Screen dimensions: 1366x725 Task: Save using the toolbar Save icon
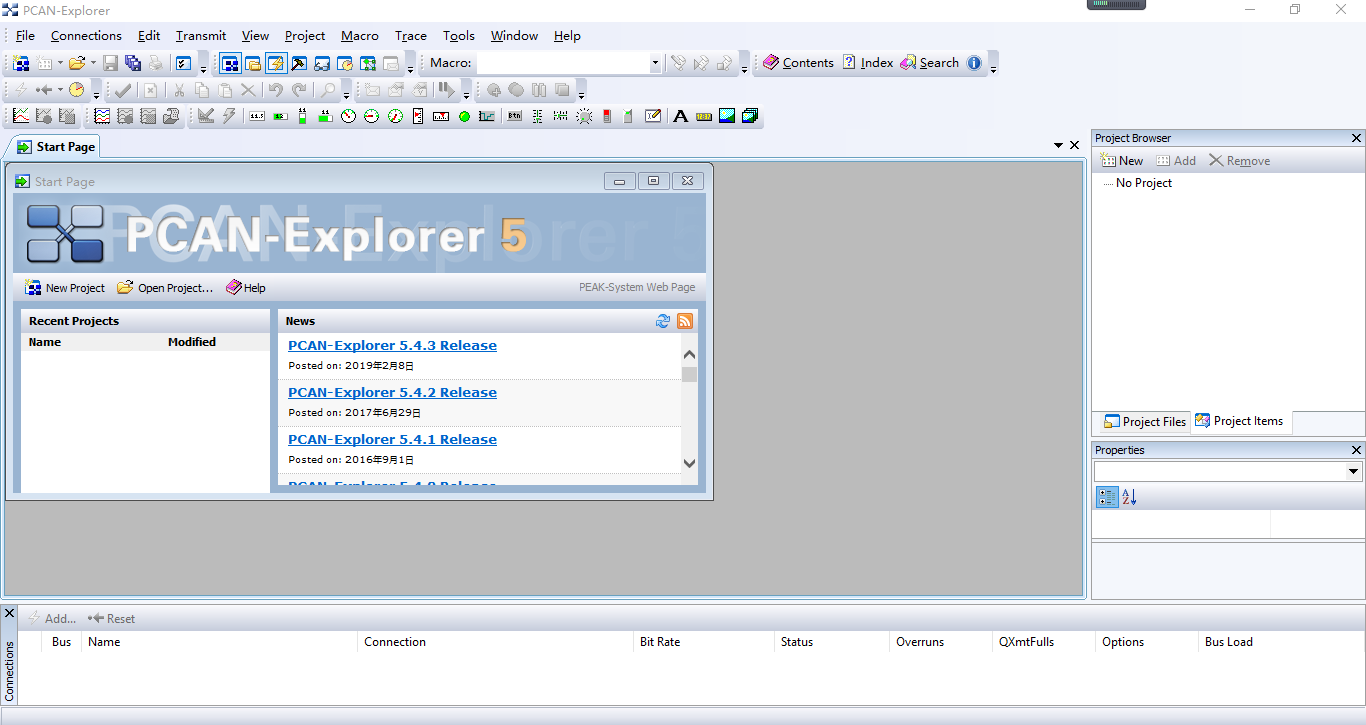click(110, 62)
